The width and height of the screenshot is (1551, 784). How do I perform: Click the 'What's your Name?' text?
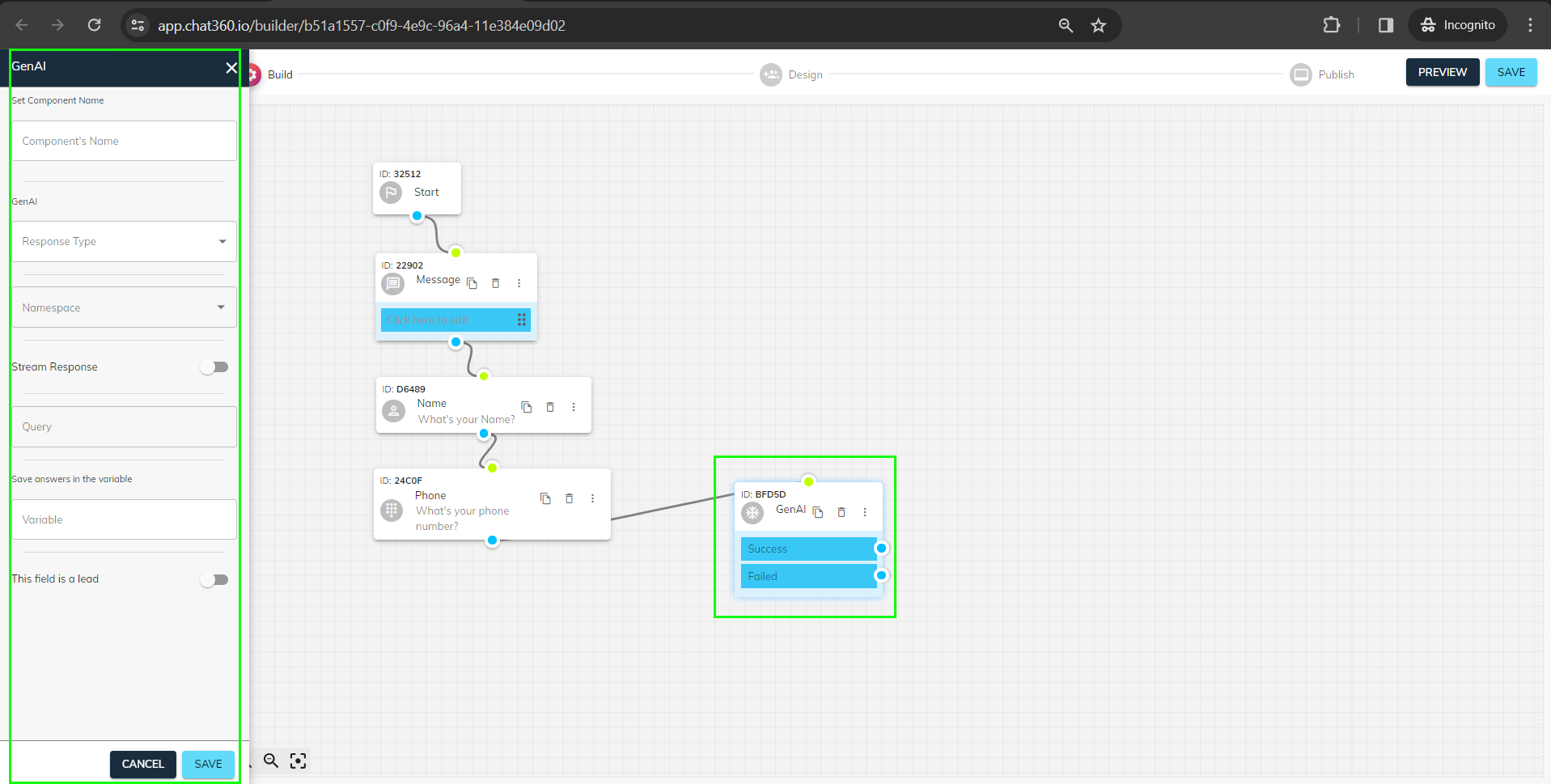point(466,419)
